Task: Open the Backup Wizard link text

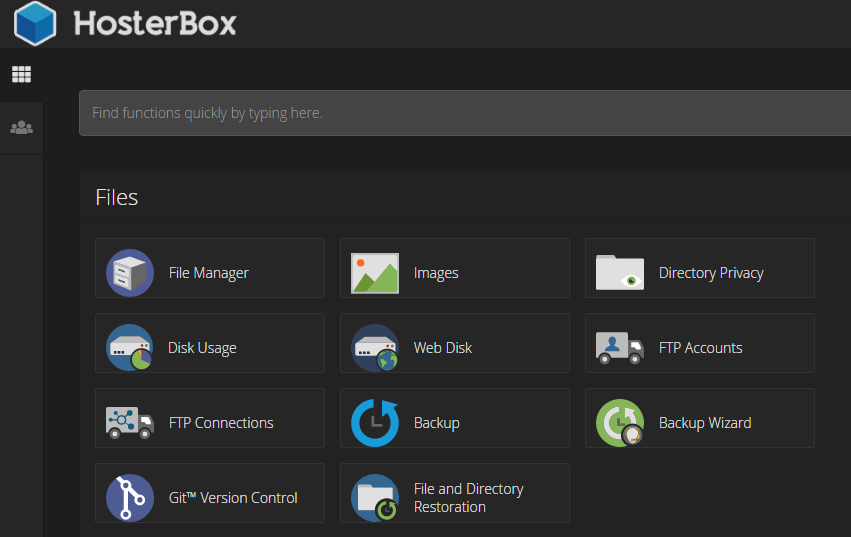Action: coord(705,422)
